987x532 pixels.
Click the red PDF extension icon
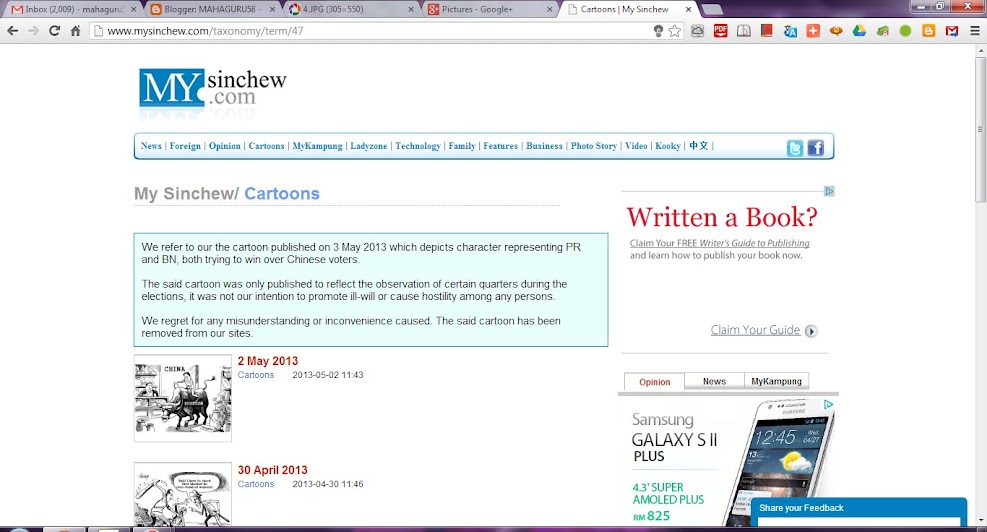click(x=721, y=31)
